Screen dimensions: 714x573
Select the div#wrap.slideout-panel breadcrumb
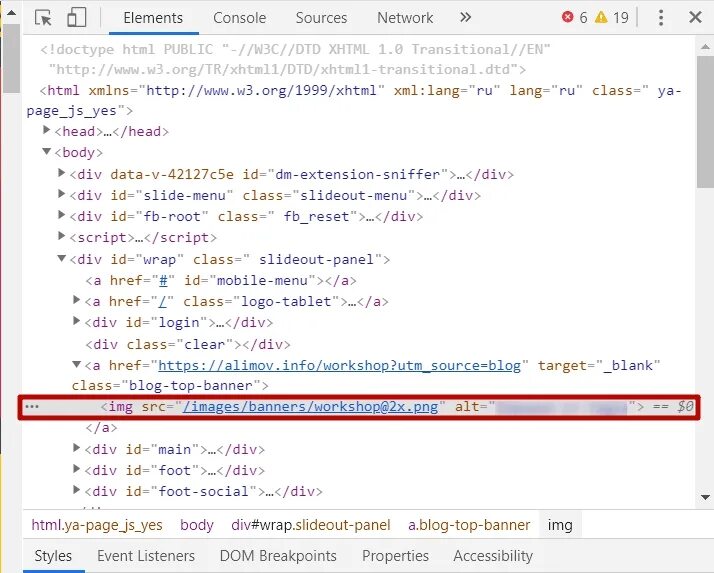[311, 525]
